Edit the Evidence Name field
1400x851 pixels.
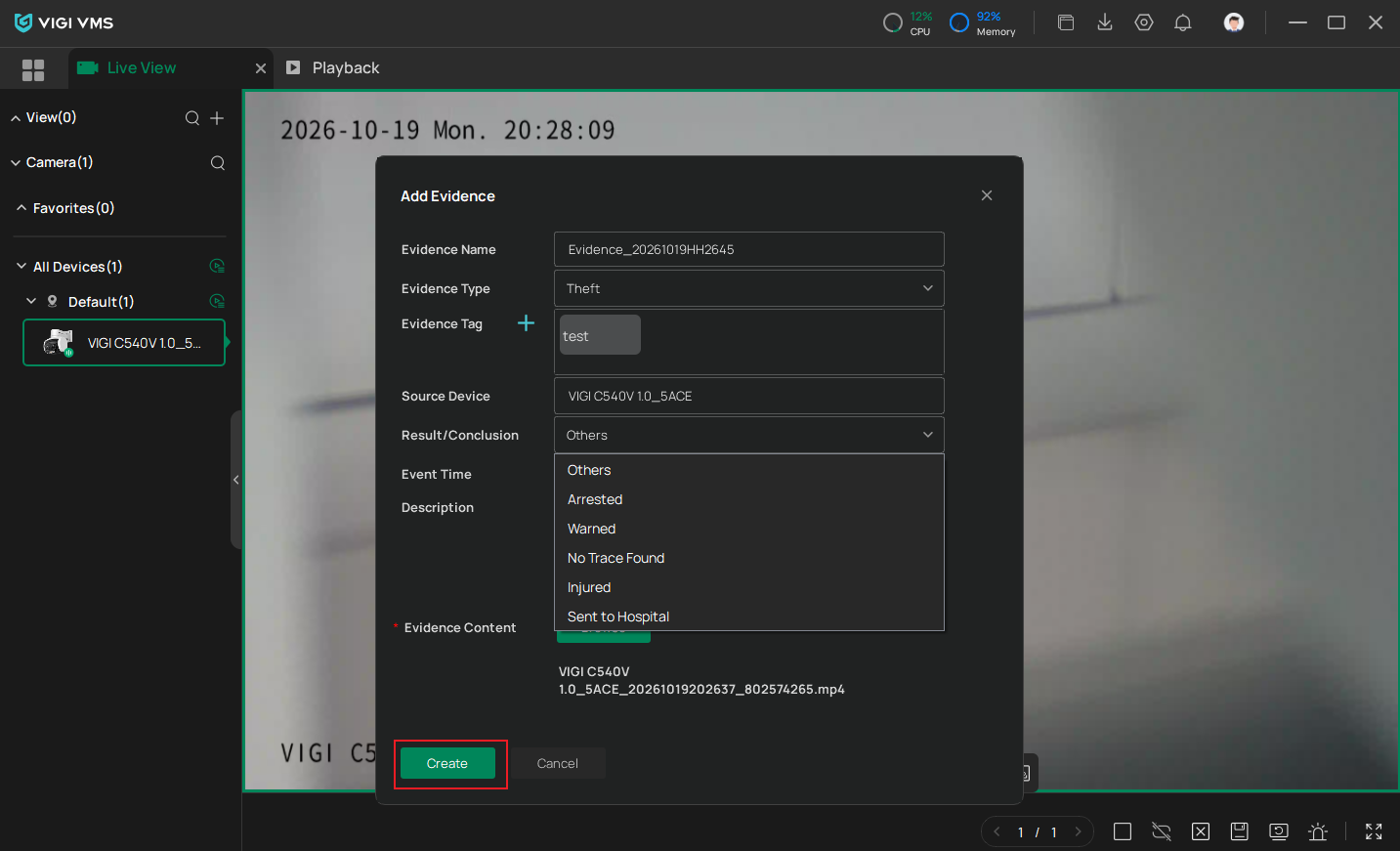coord(749,249)
